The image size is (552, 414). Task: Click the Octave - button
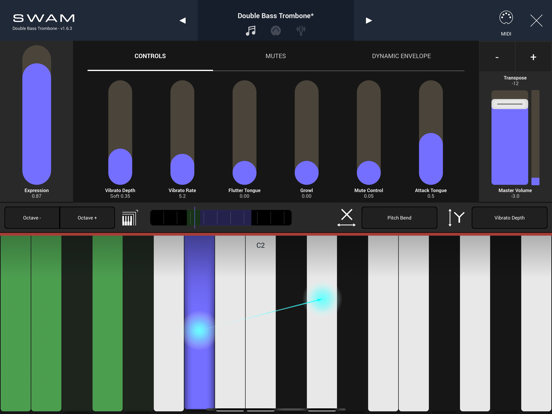pos(32,218)
